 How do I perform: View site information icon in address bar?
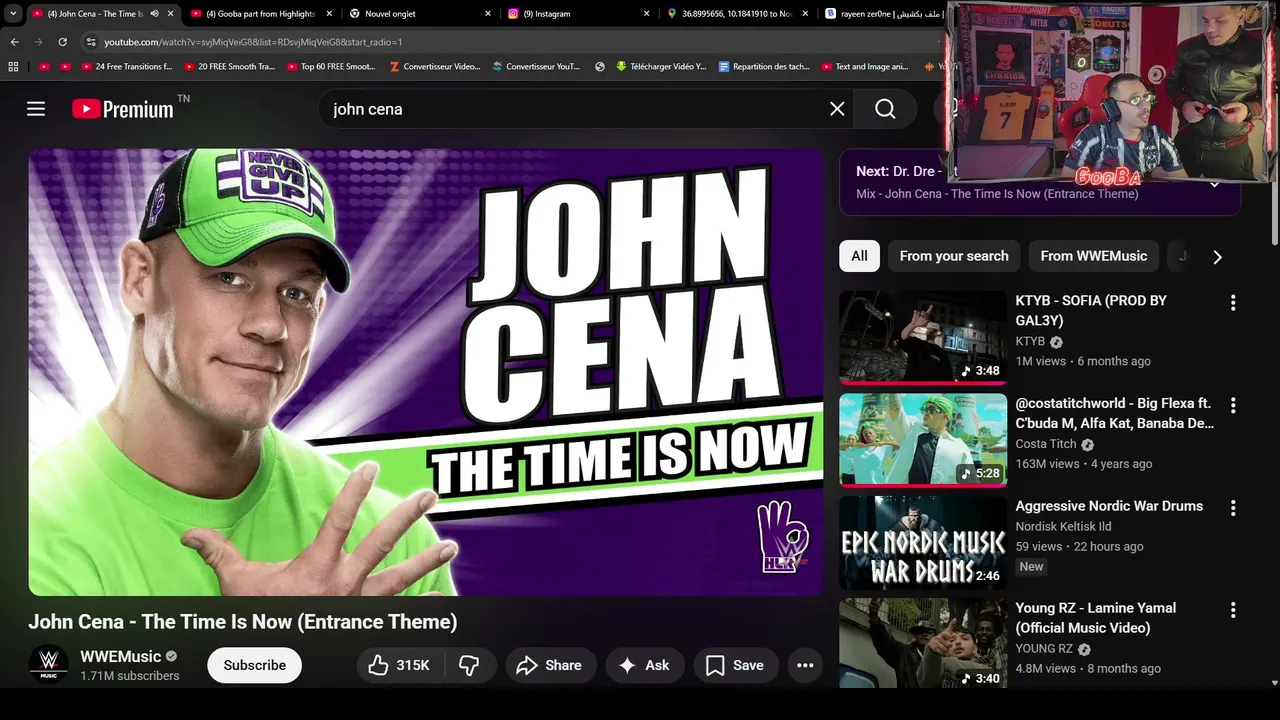91,42
